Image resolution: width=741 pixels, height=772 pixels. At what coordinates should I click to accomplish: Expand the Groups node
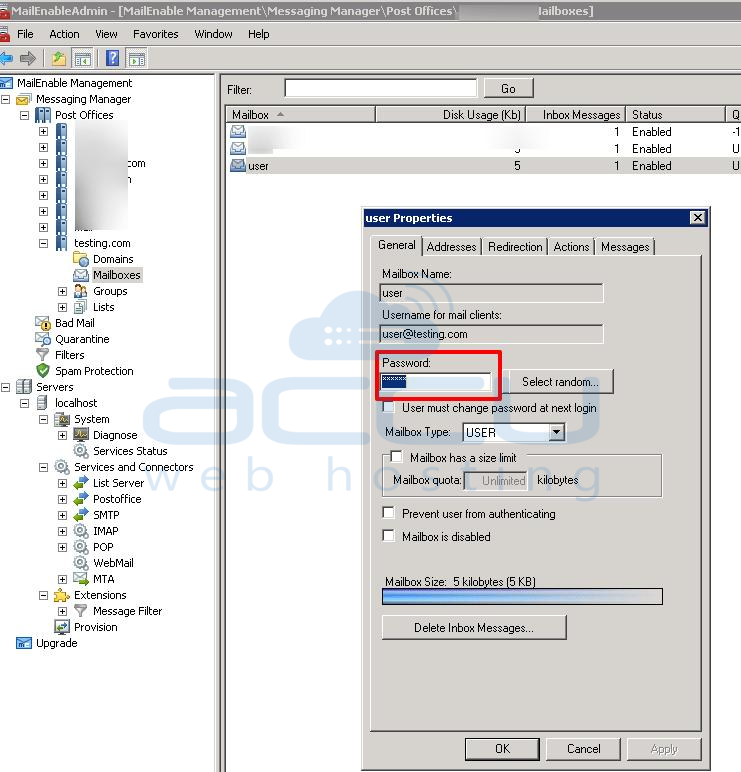63,291
